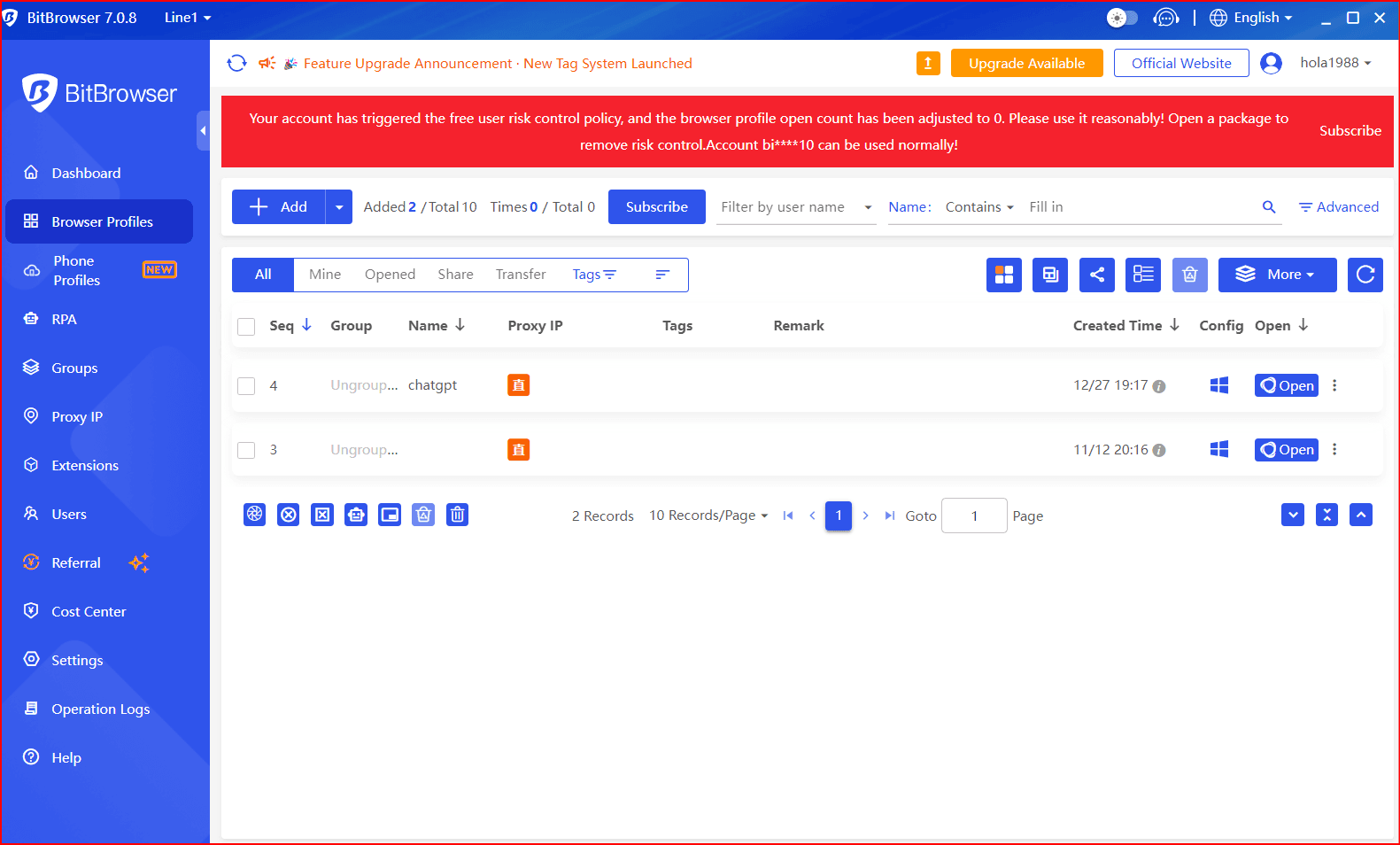Screen dimensions: 1400x845
Task: Open the English language dropdown
Action: click(1251, 18)
